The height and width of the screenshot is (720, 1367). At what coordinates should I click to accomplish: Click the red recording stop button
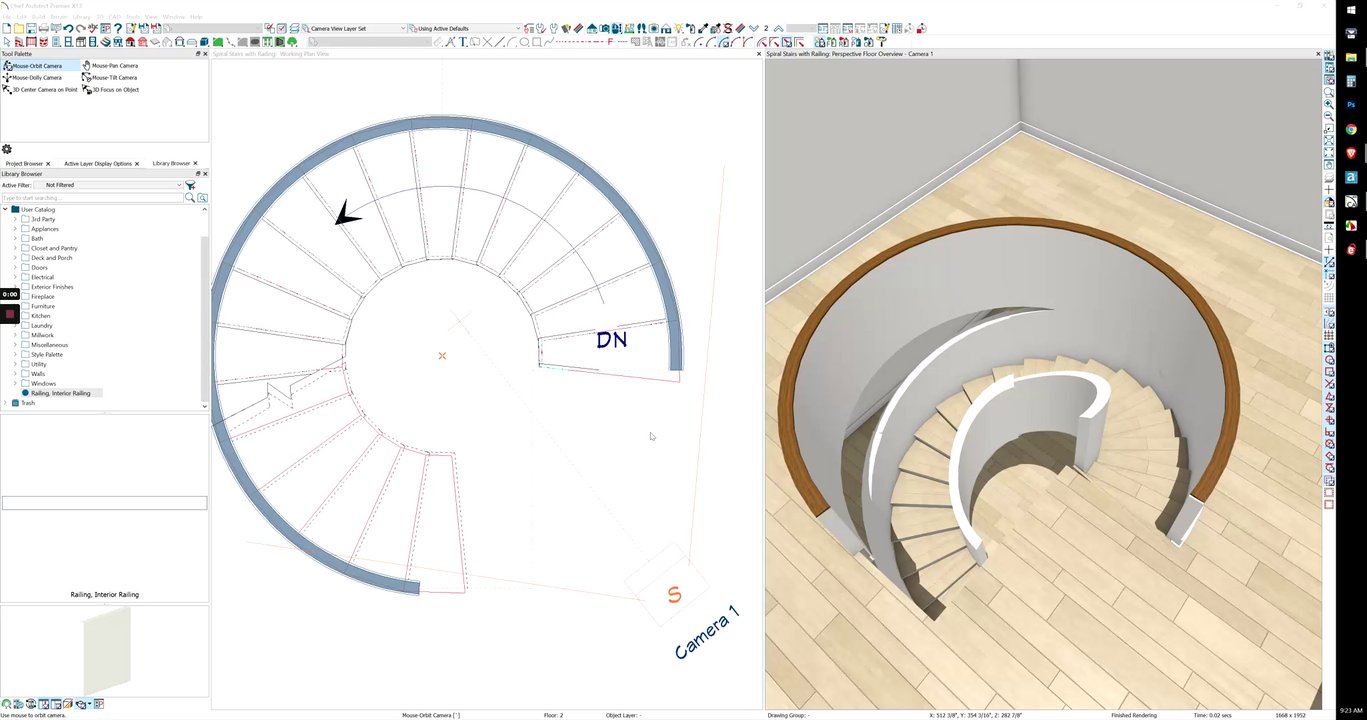(x=10, y=314)
